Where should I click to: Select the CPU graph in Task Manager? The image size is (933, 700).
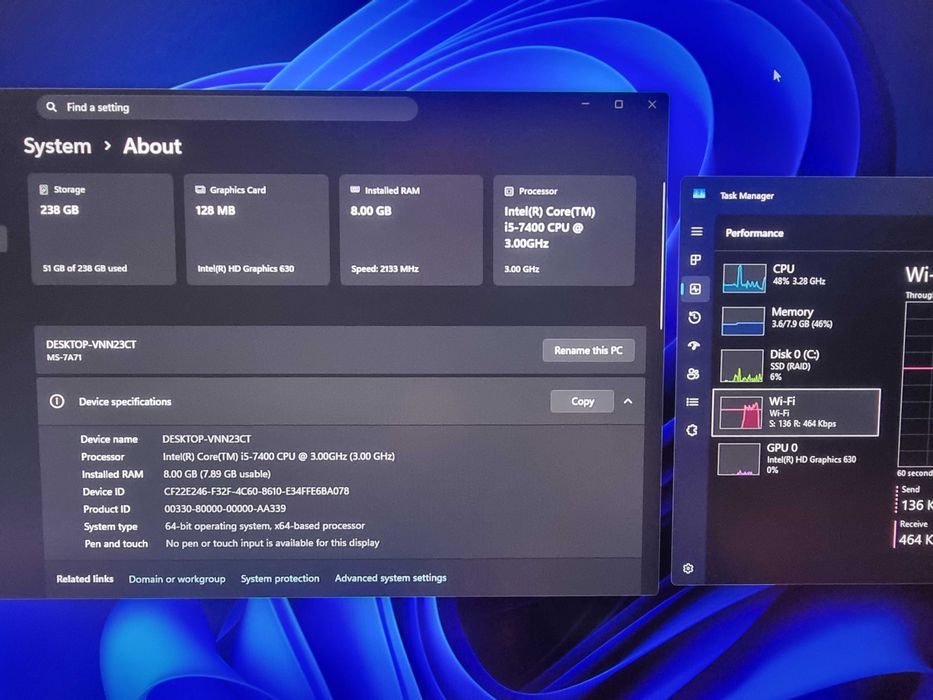(744, 277)
